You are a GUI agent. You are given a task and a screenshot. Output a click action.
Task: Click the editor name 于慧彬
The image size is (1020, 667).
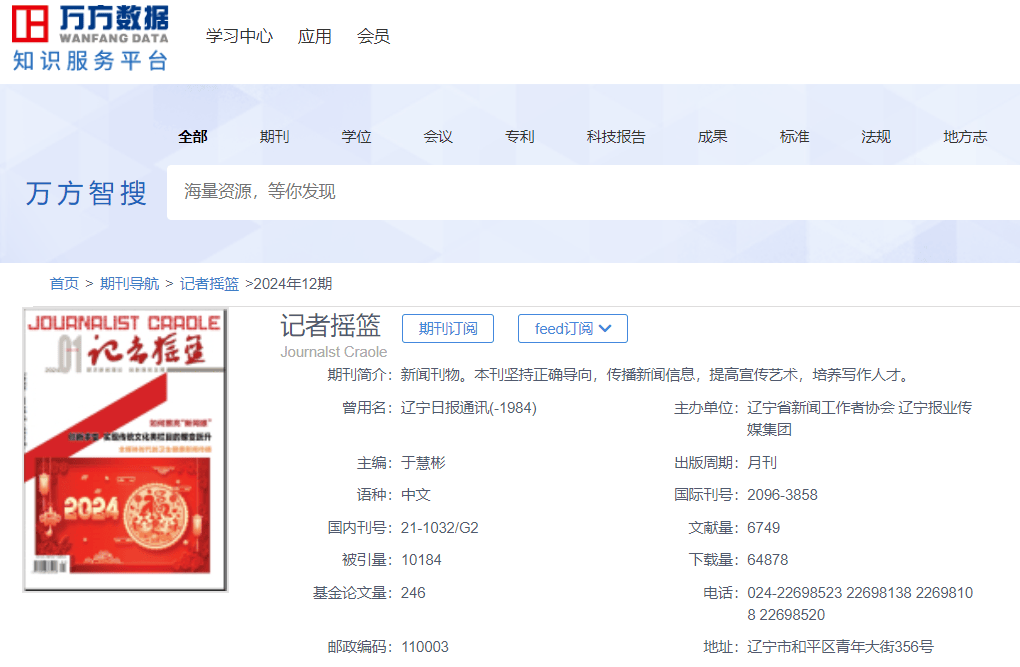coord(423,463)
